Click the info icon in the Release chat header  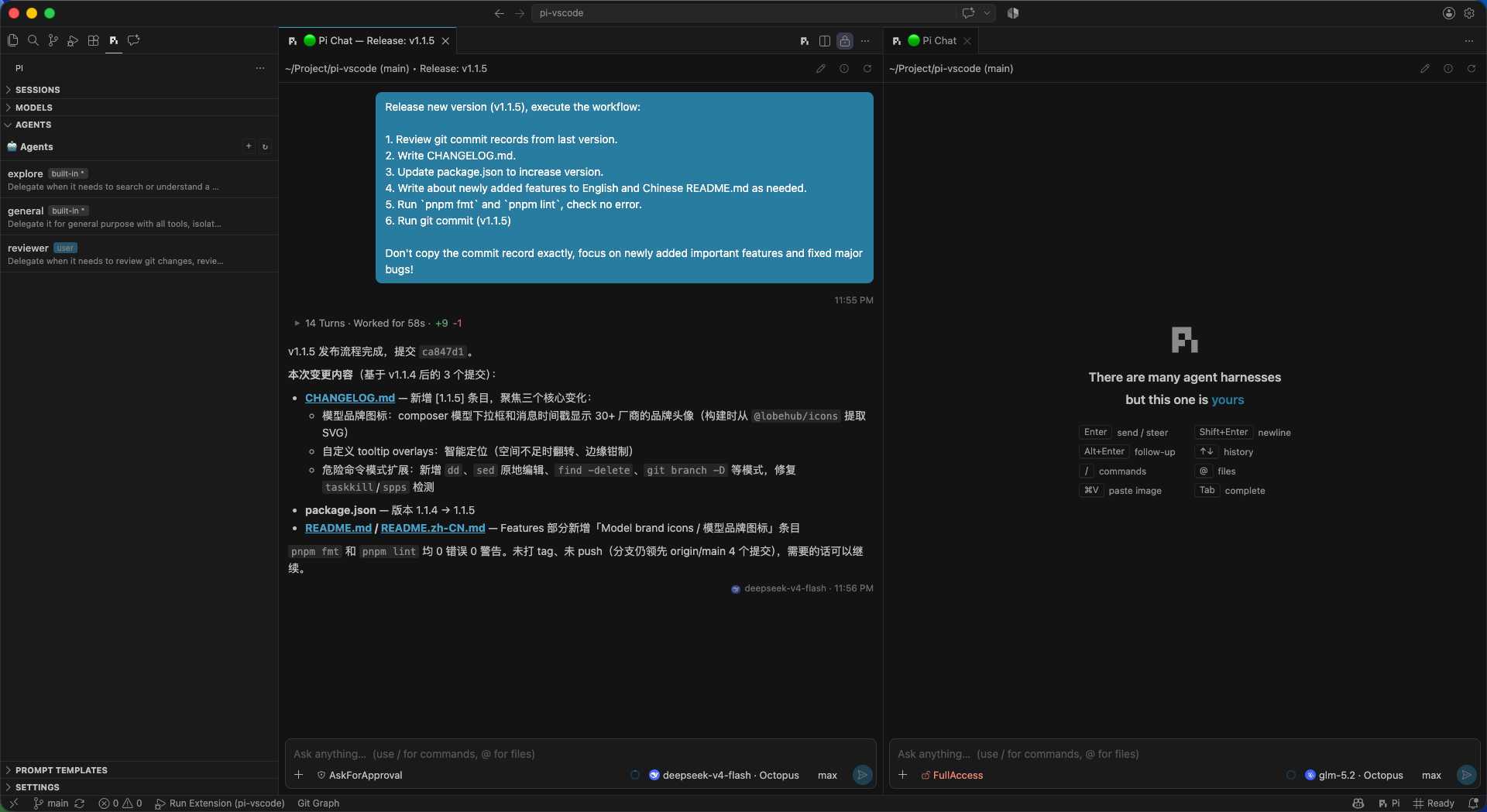(x=844, y=69)
